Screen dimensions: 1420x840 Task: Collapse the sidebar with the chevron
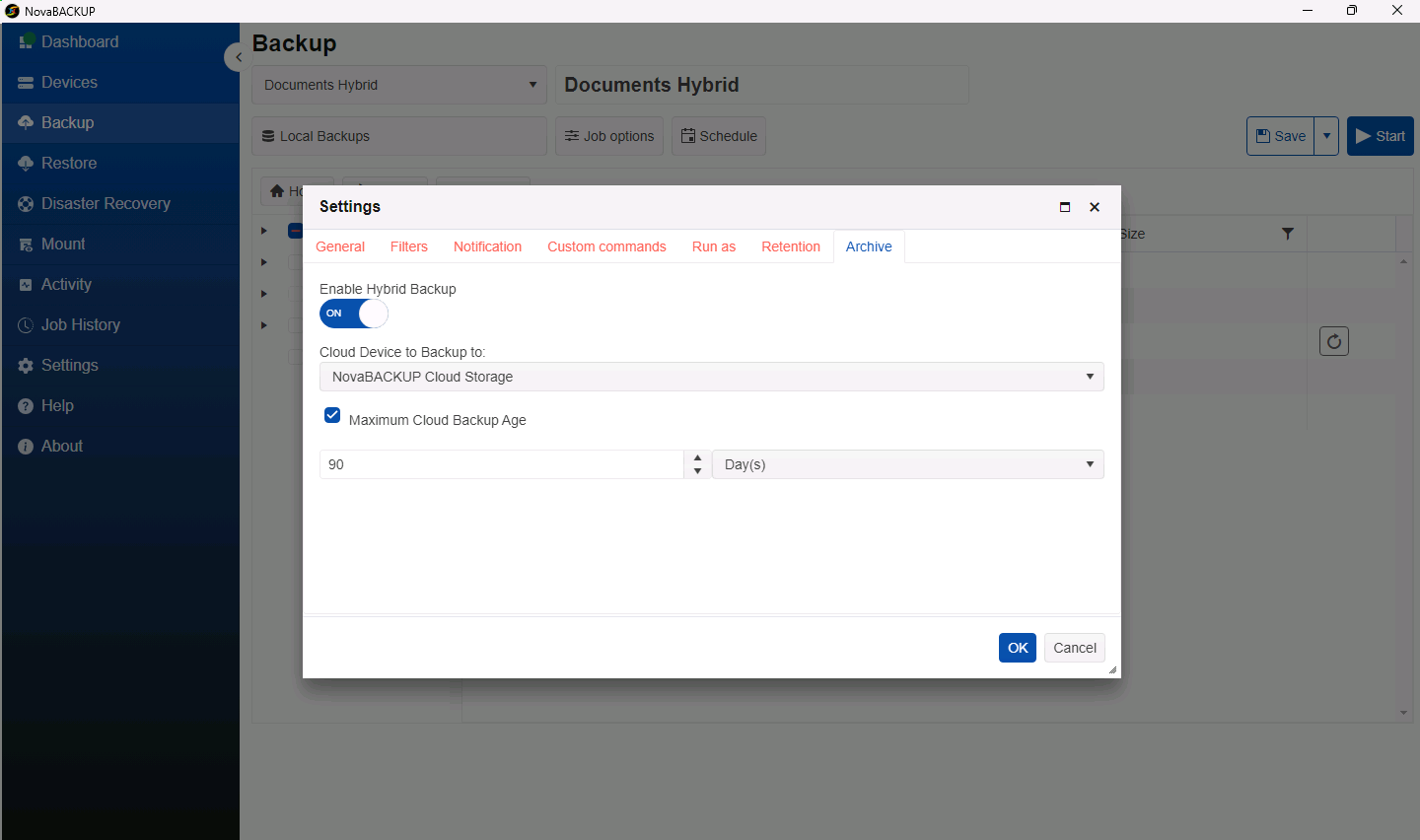coord(237,57)
